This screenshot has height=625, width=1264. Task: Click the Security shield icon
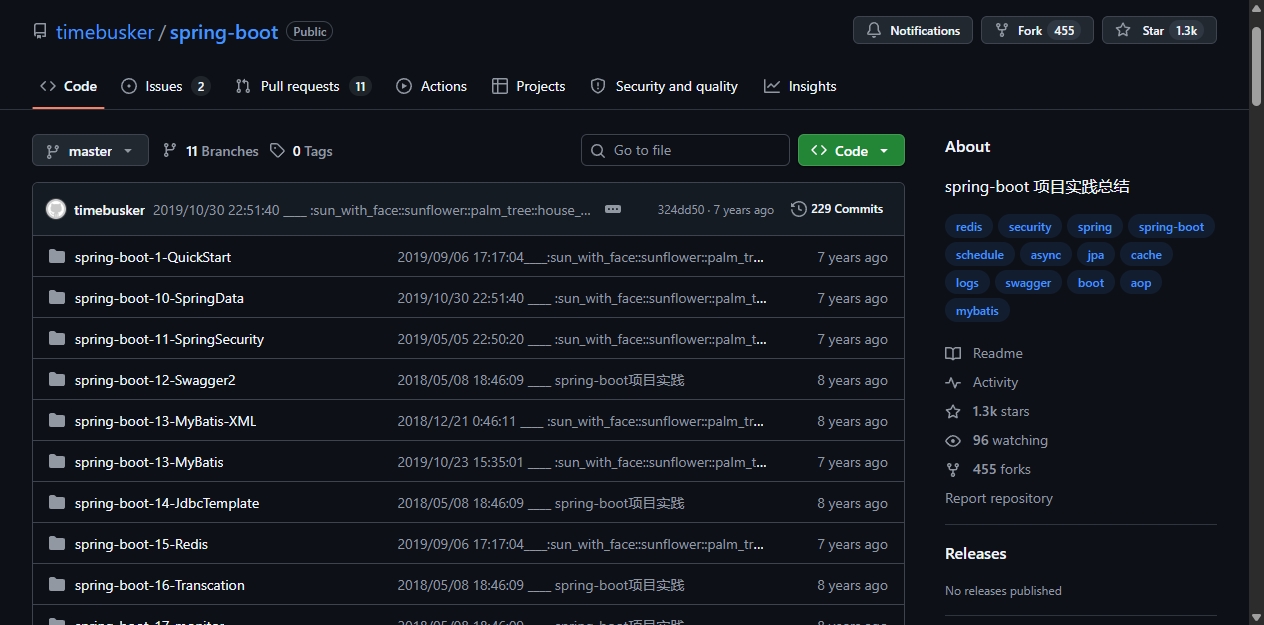pyautogui.click(x=598, y=86)
